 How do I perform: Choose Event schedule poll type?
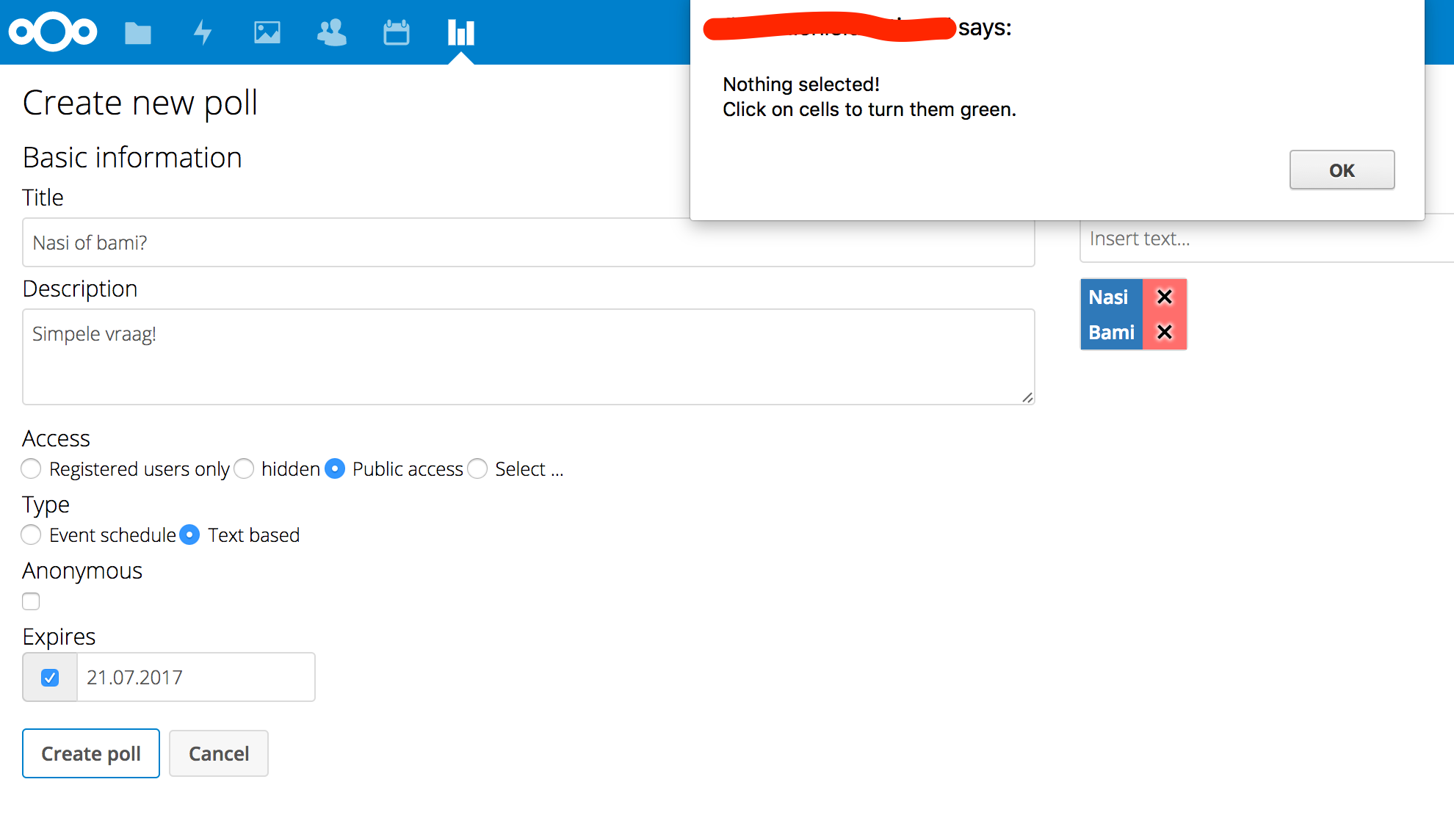31,535
